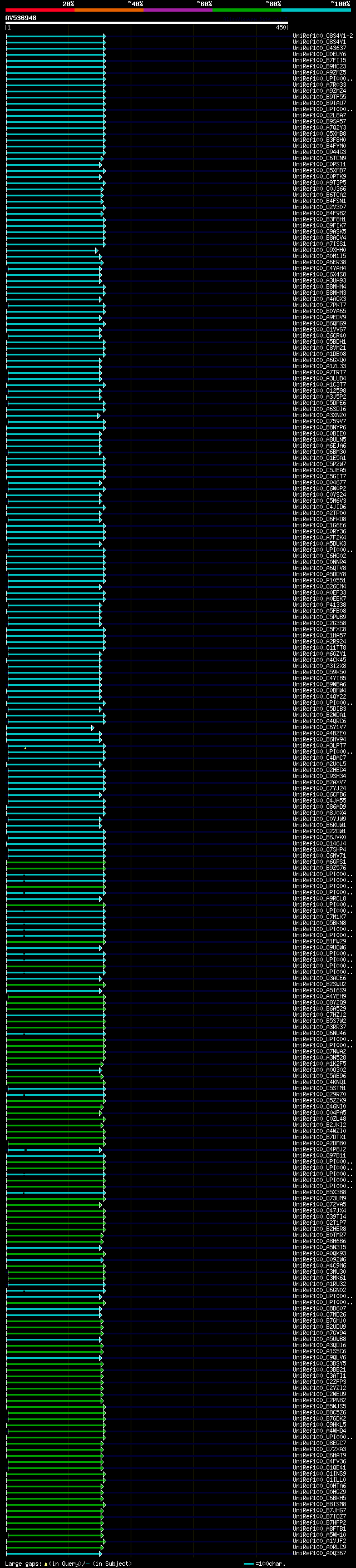Select label UniRef100_A9EDV9
Image resolution: width=356 pixels, height=1568 pixels.
point(319,317)
